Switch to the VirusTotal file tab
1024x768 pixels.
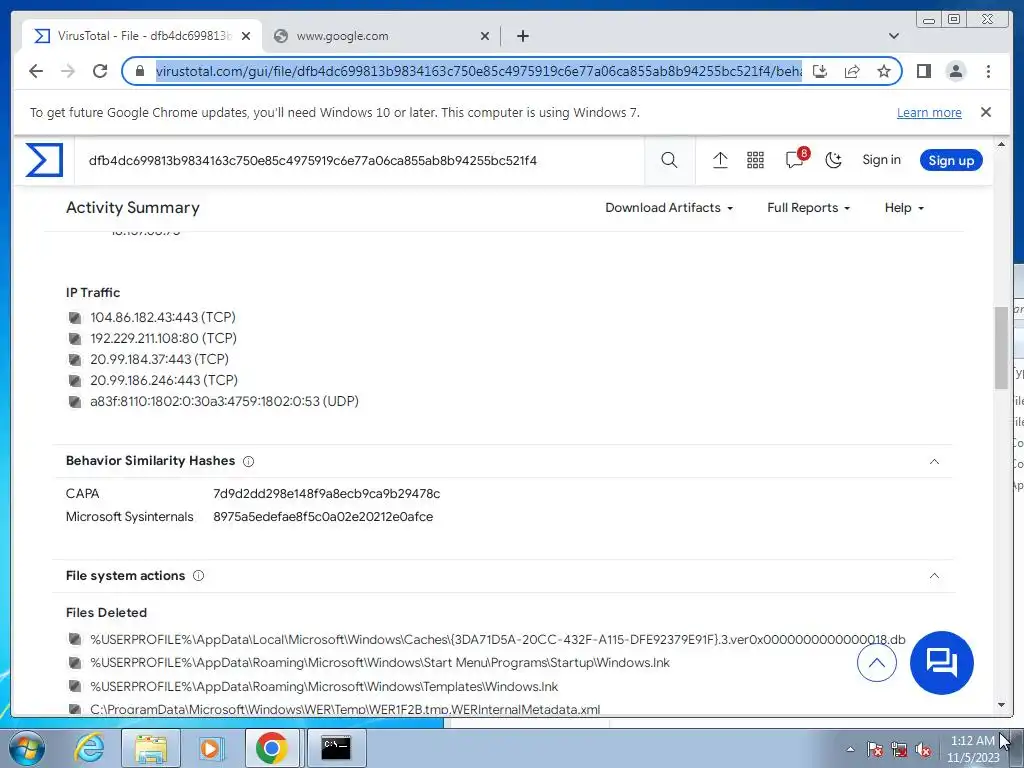142,36
